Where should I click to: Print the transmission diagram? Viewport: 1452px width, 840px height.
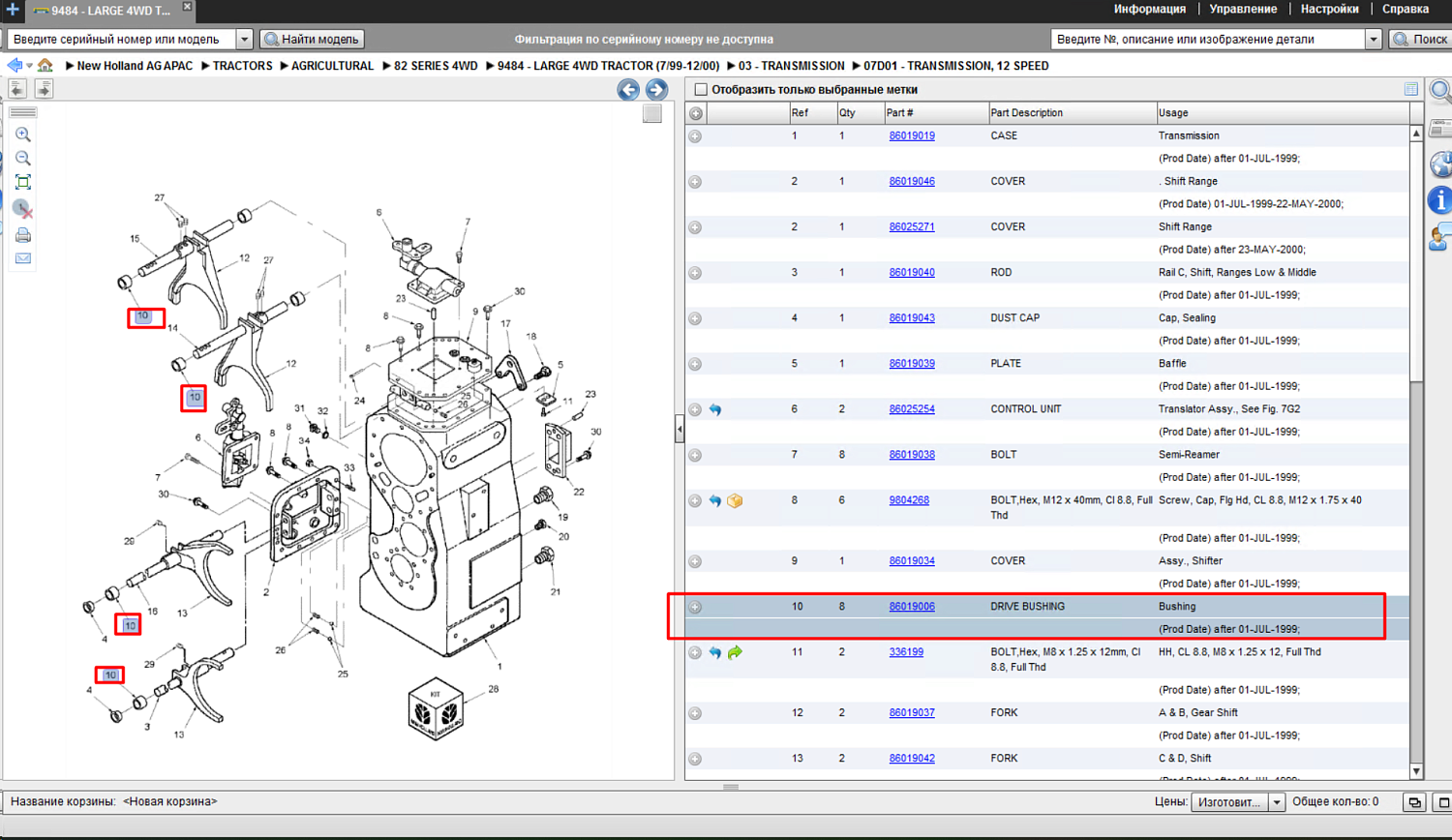pos(23,235)
